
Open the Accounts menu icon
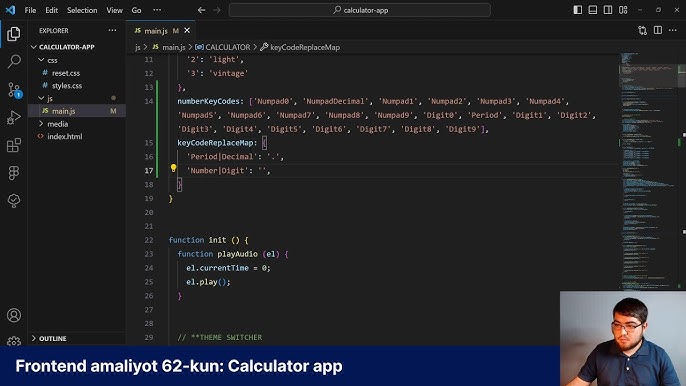14,315
